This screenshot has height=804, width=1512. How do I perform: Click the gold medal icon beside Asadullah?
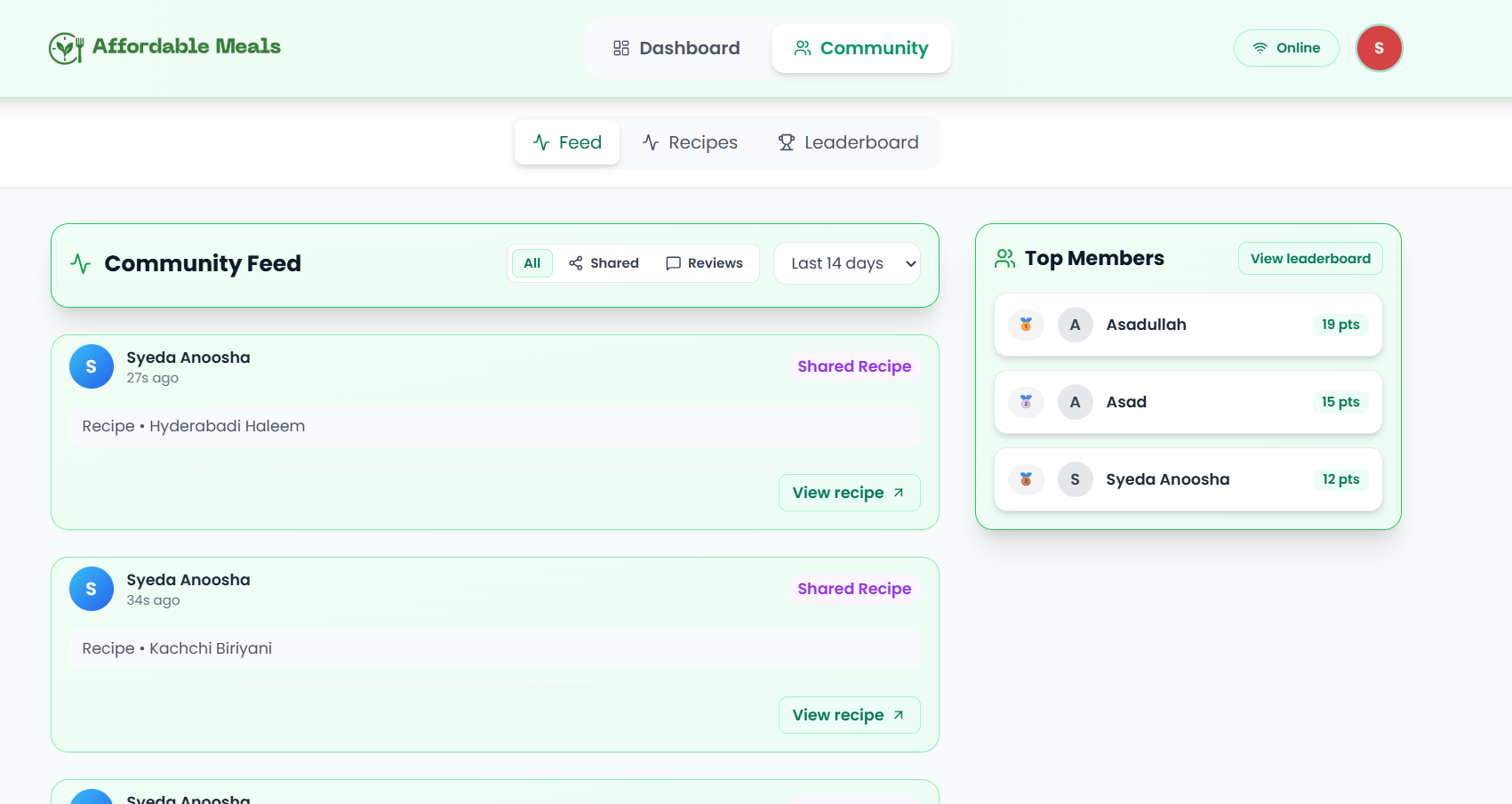1026,325
